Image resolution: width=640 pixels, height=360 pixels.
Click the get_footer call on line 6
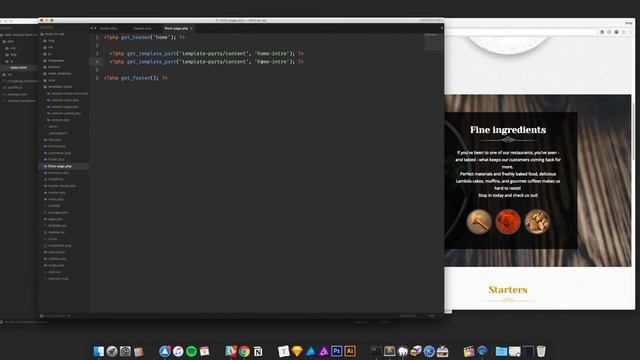pos(136,78)
